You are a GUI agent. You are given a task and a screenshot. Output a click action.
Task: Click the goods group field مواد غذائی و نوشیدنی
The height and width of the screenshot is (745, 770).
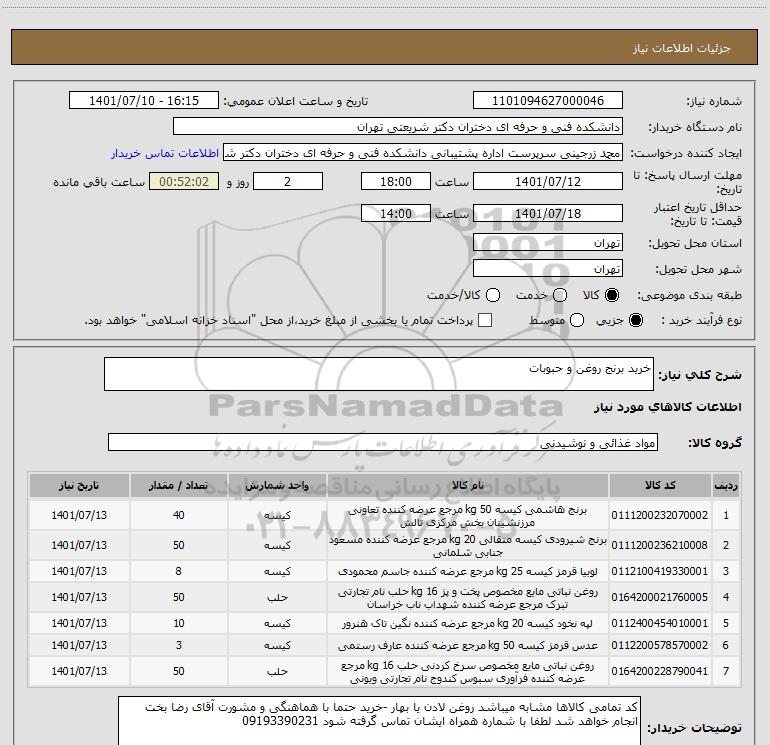click(x=383, y=442)
